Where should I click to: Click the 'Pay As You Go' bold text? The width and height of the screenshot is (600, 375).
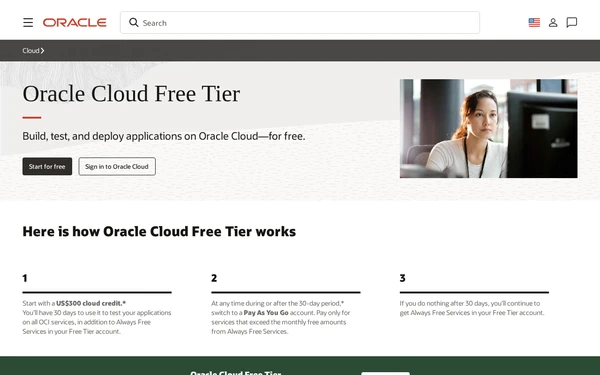click(x=266, y=313)
